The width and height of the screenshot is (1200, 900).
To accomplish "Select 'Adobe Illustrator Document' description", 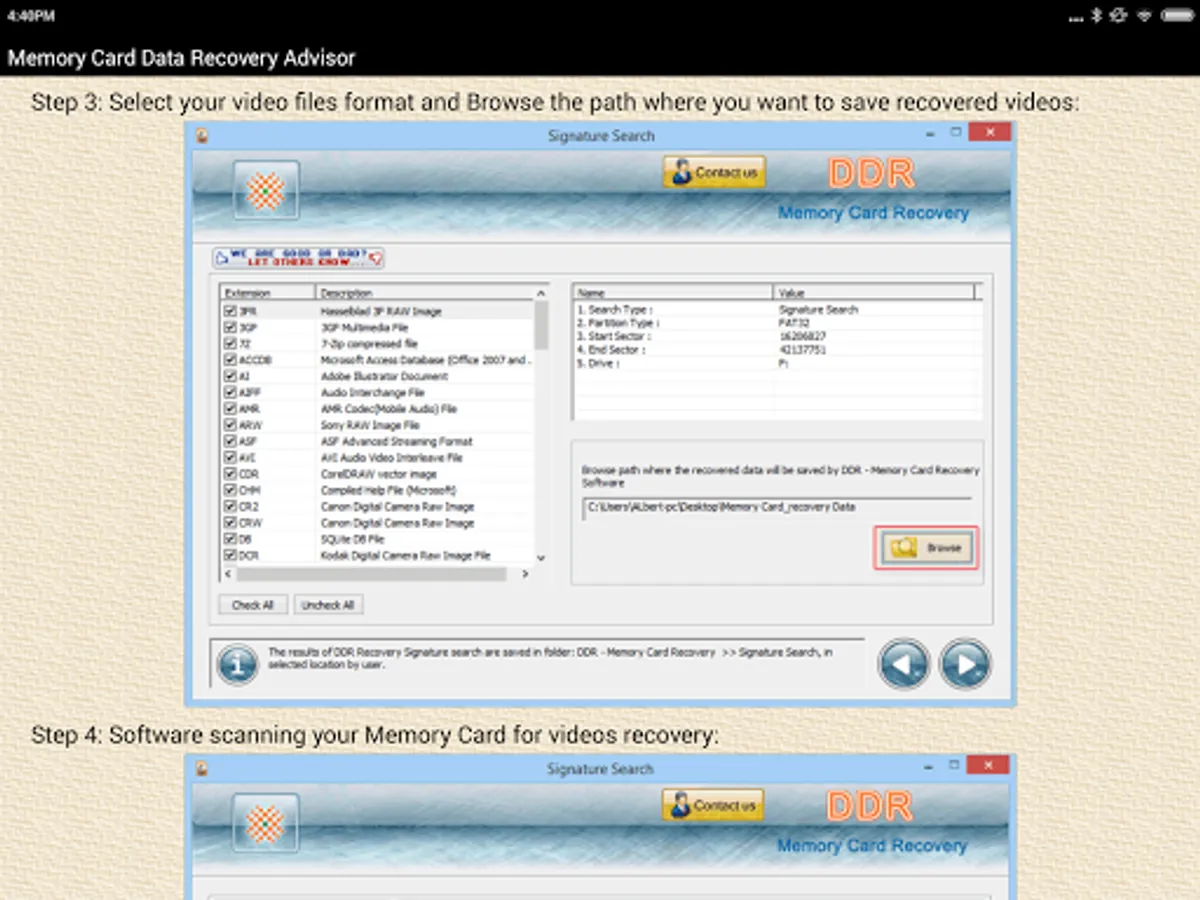I will click(x=384, y=376).
